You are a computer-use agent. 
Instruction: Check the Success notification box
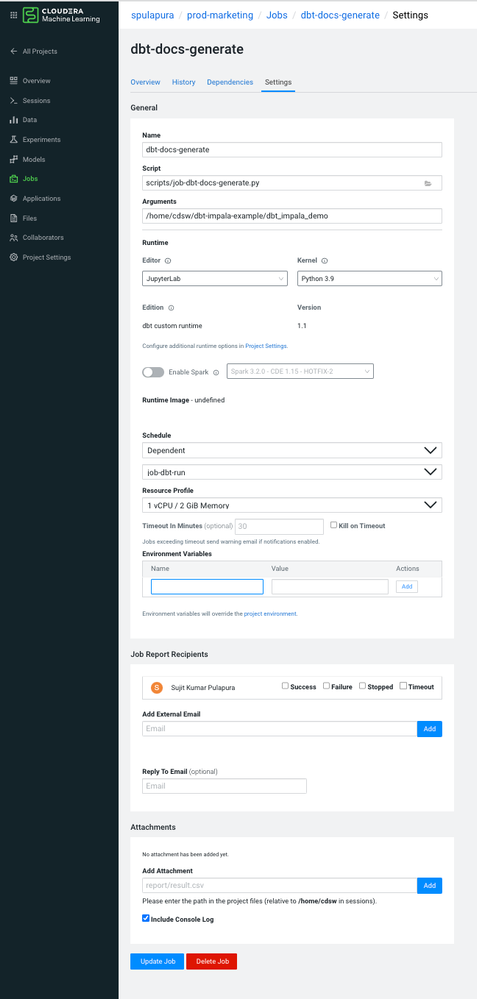pyautogui.click(x=285, y=686)
